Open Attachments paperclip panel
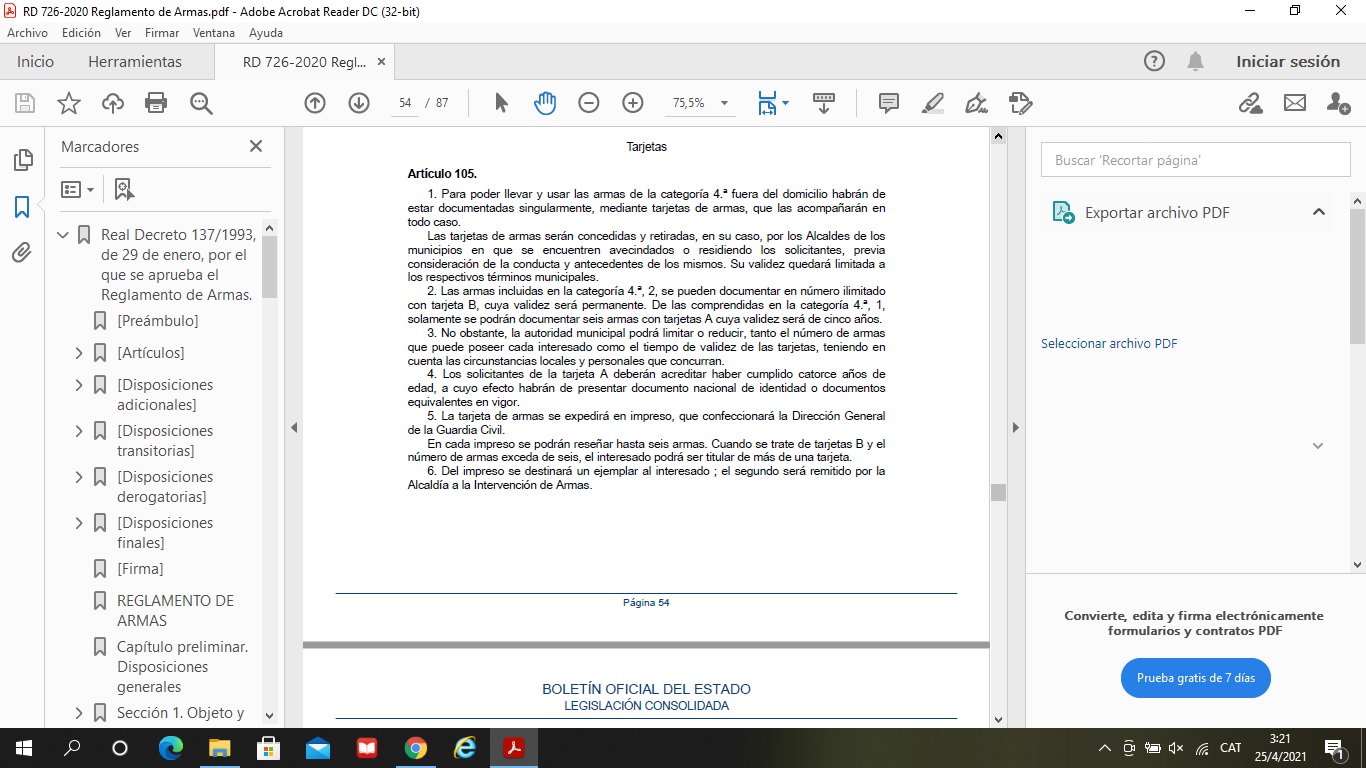Screen dimensions: 1366x768 [22, 253]
